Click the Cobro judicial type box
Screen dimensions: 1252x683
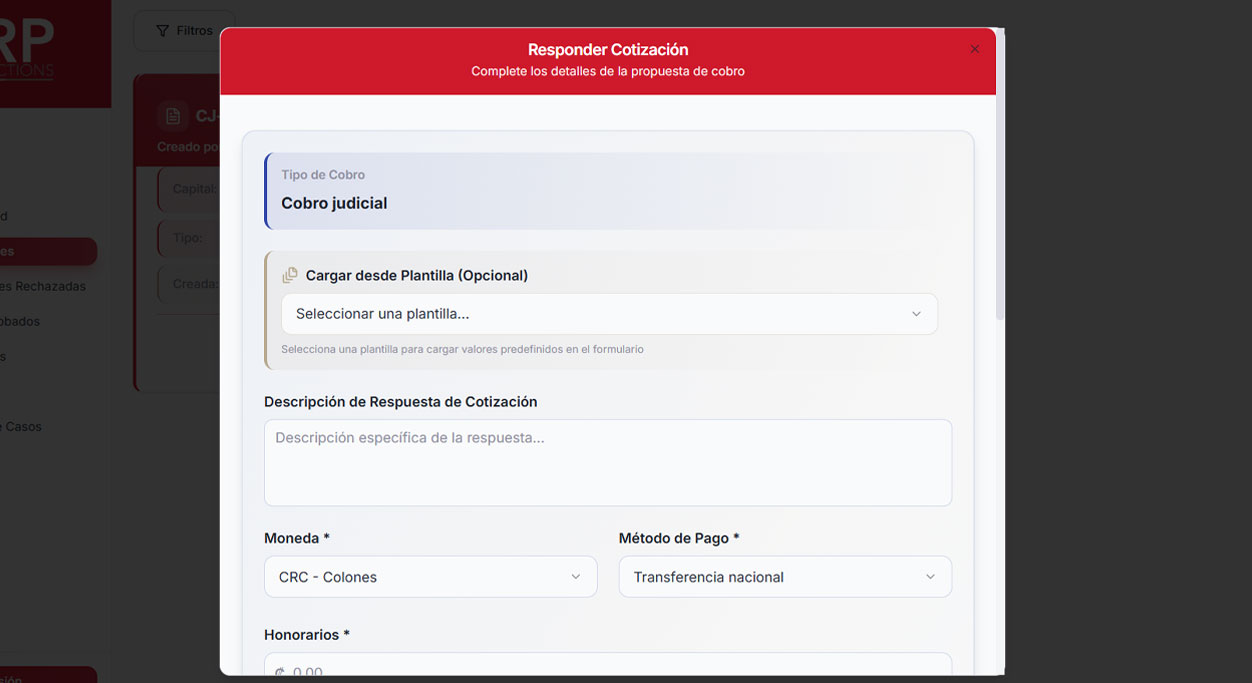pos(607,191)
